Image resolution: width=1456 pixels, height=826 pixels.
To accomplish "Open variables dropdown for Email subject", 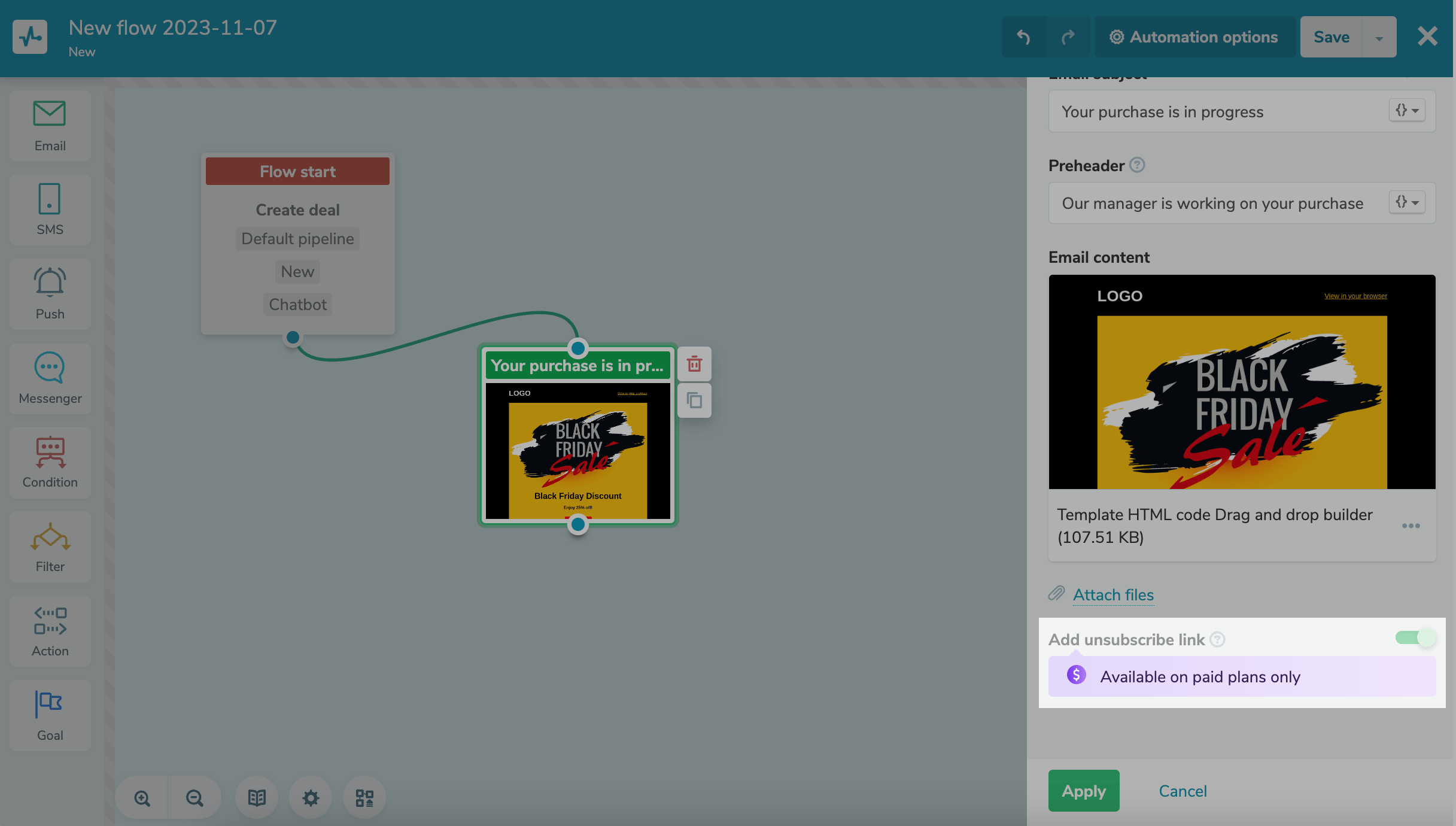I will 1407,111.
